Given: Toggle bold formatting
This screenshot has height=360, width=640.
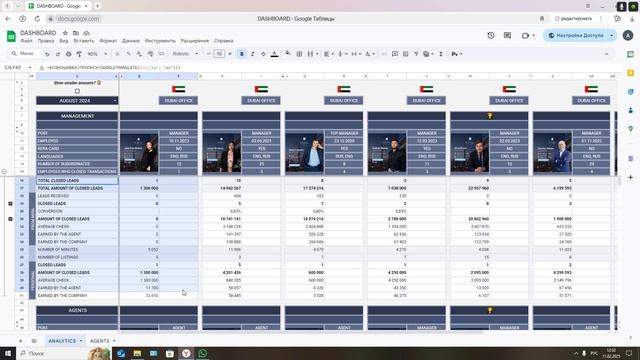Looking at the screenshot, I should [242, 54].
